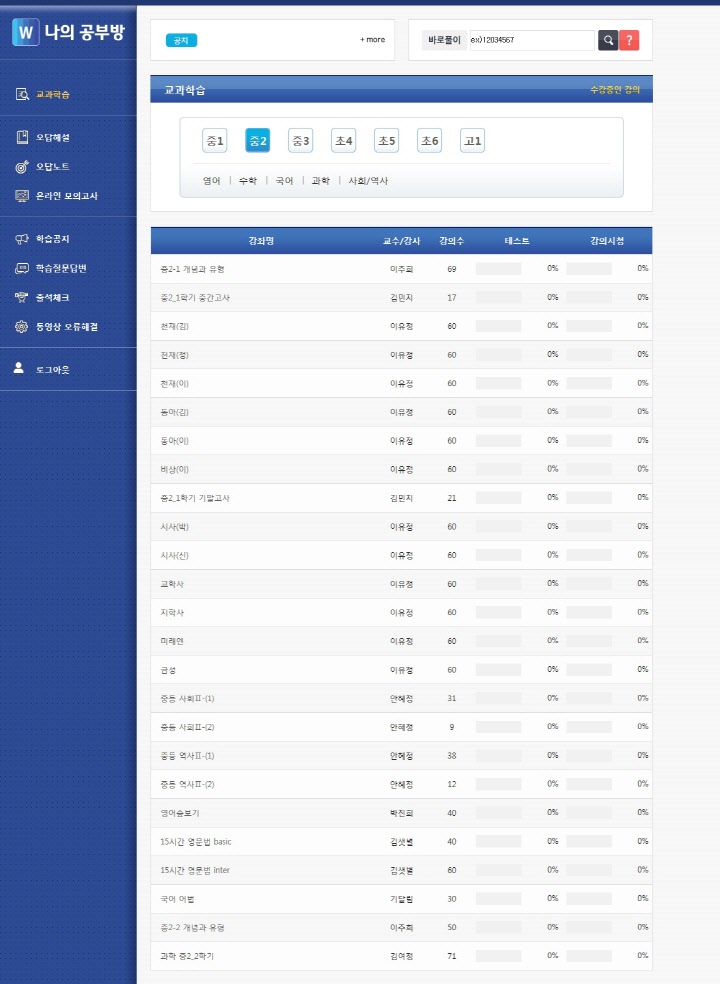Click the 로그아웃 person icon

[19, 369]
